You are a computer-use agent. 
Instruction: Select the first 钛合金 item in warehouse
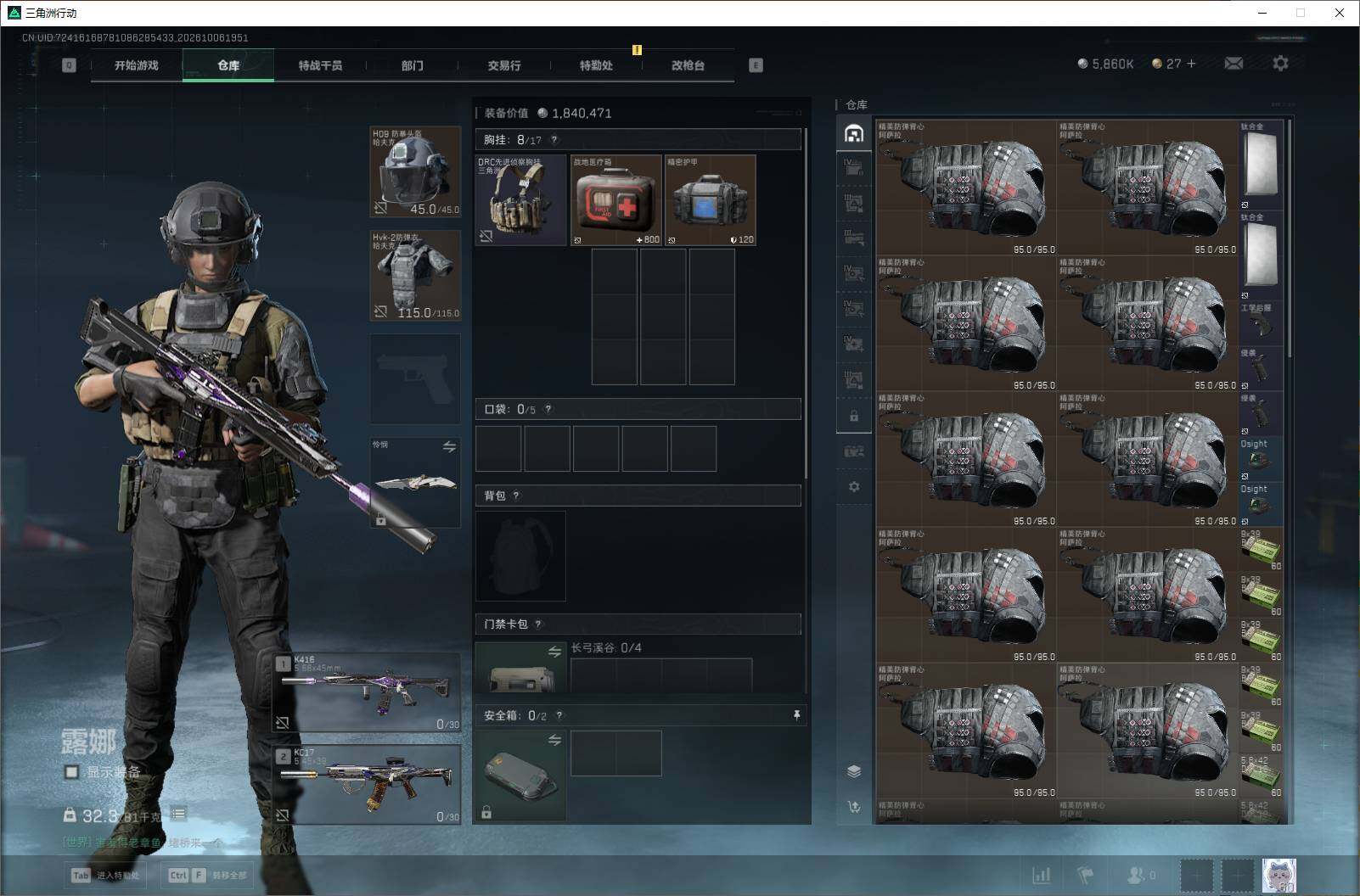tap(1262, 165)
